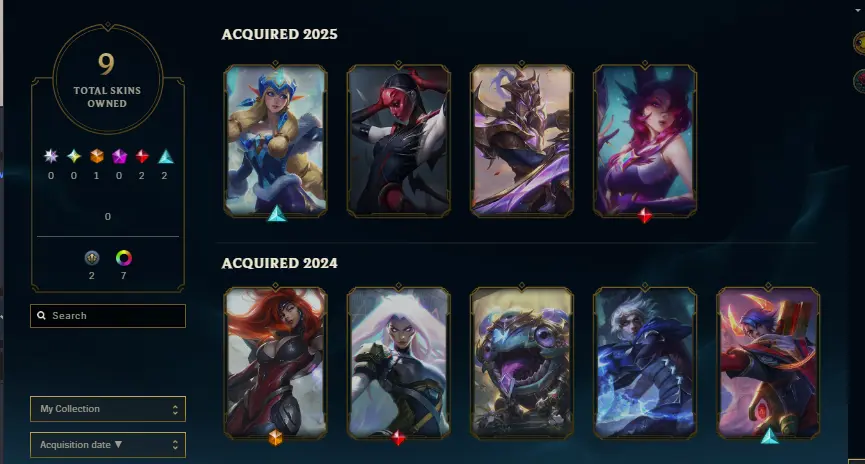The width and height of the screenshot is (865, 464).
Task: Select the red-masked dark suit skin card
Action: tap(399, 140)
